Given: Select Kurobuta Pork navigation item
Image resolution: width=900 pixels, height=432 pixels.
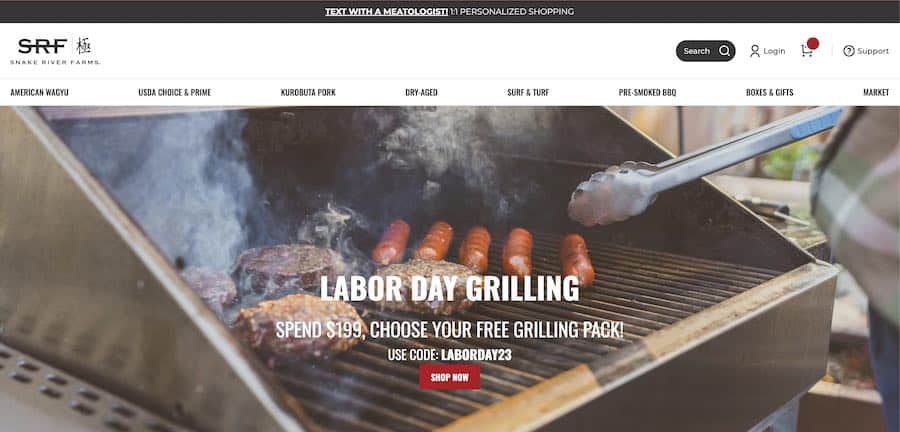Looking at the screenshot, I should (x=308, y=92).
